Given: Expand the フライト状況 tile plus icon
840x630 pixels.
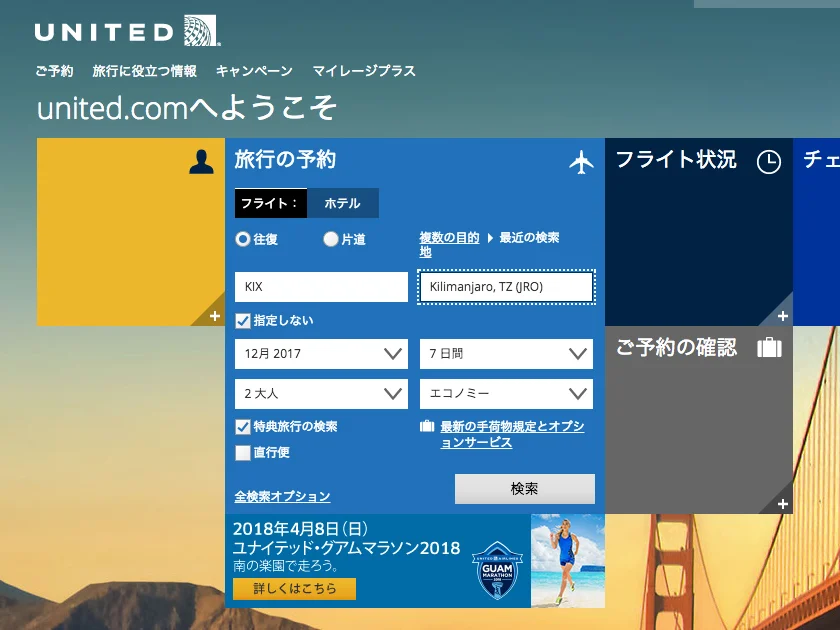Looking at the screenshot, I should [x=783, y=316].
